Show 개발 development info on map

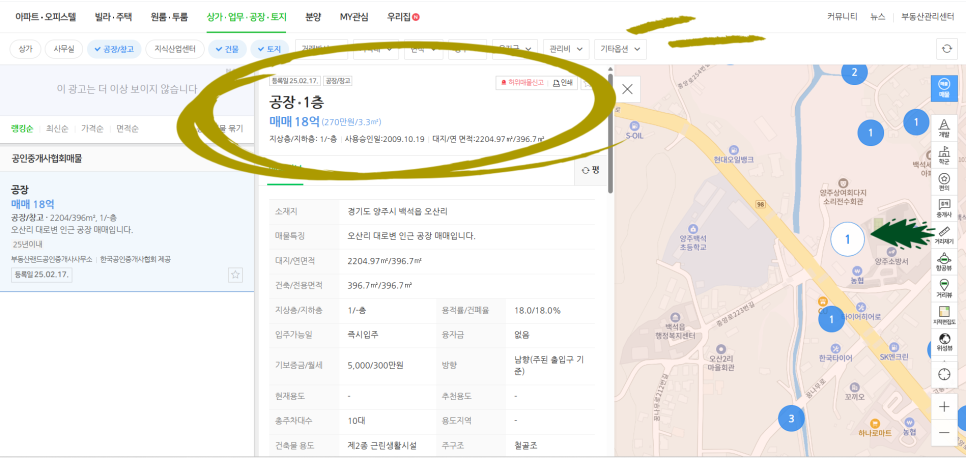[x=943, y=127]
